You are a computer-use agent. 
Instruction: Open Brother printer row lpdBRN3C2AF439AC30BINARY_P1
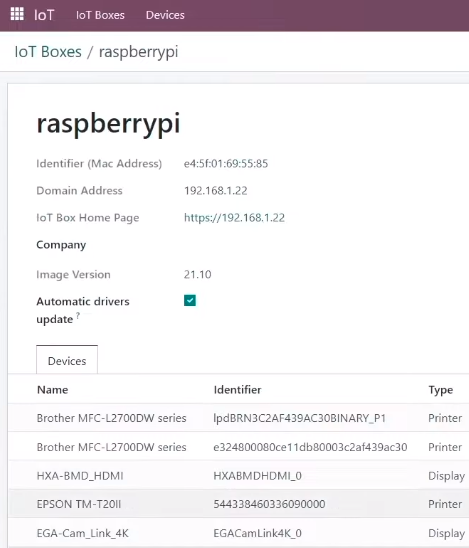(239, 418)
